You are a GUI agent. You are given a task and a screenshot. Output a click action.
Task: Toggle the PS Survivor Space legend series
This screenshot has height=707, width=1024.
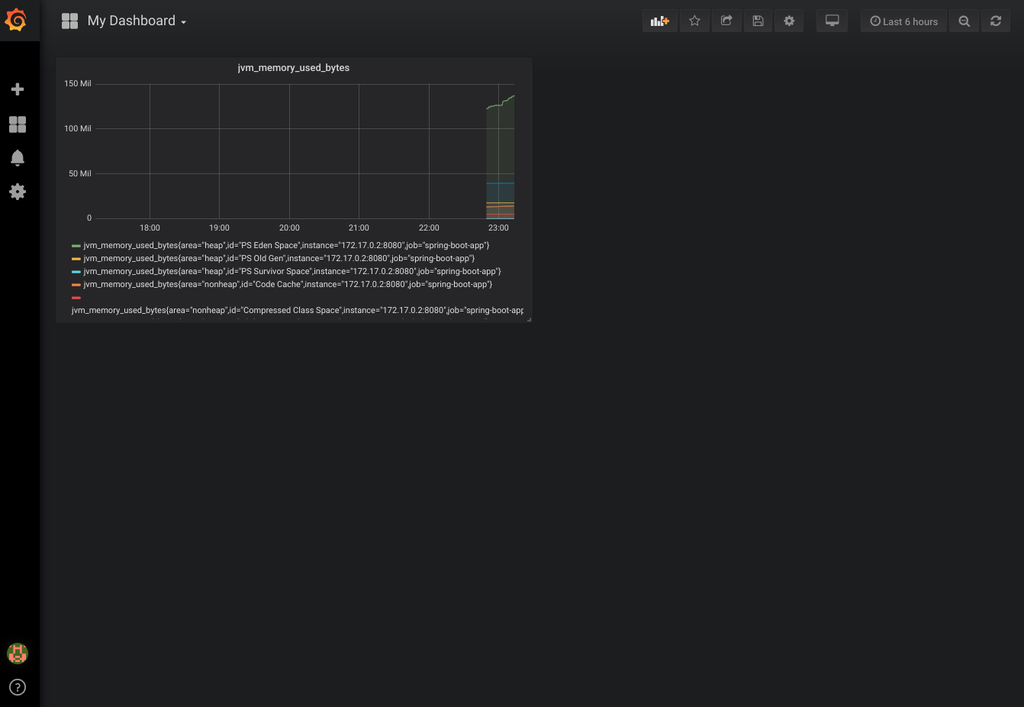click(x=292, y=272)
